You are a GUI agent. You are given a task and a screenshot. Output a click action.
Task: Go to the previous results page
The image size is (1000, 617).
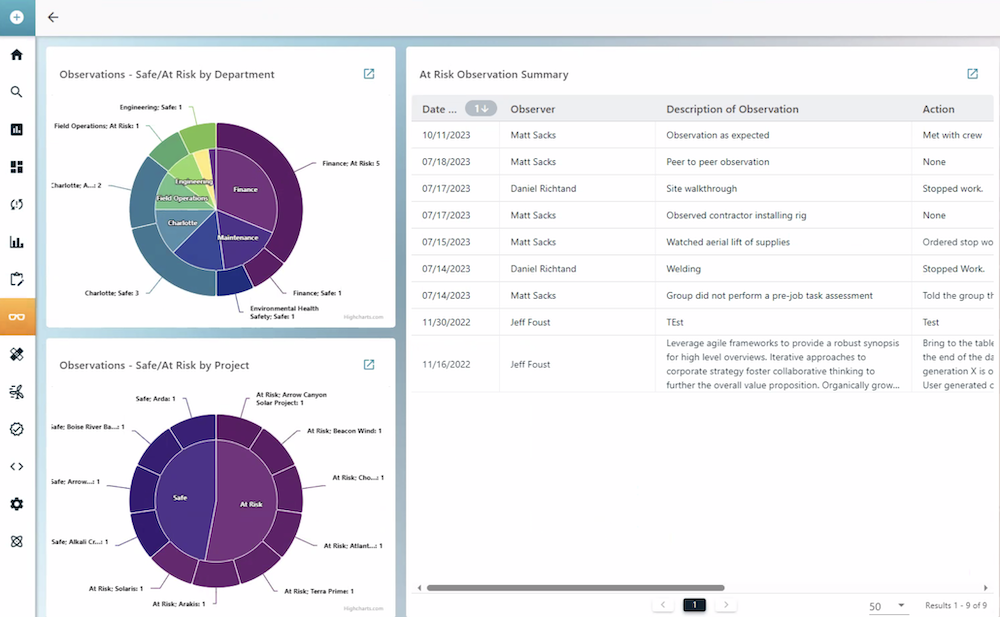tap(663, 604)
